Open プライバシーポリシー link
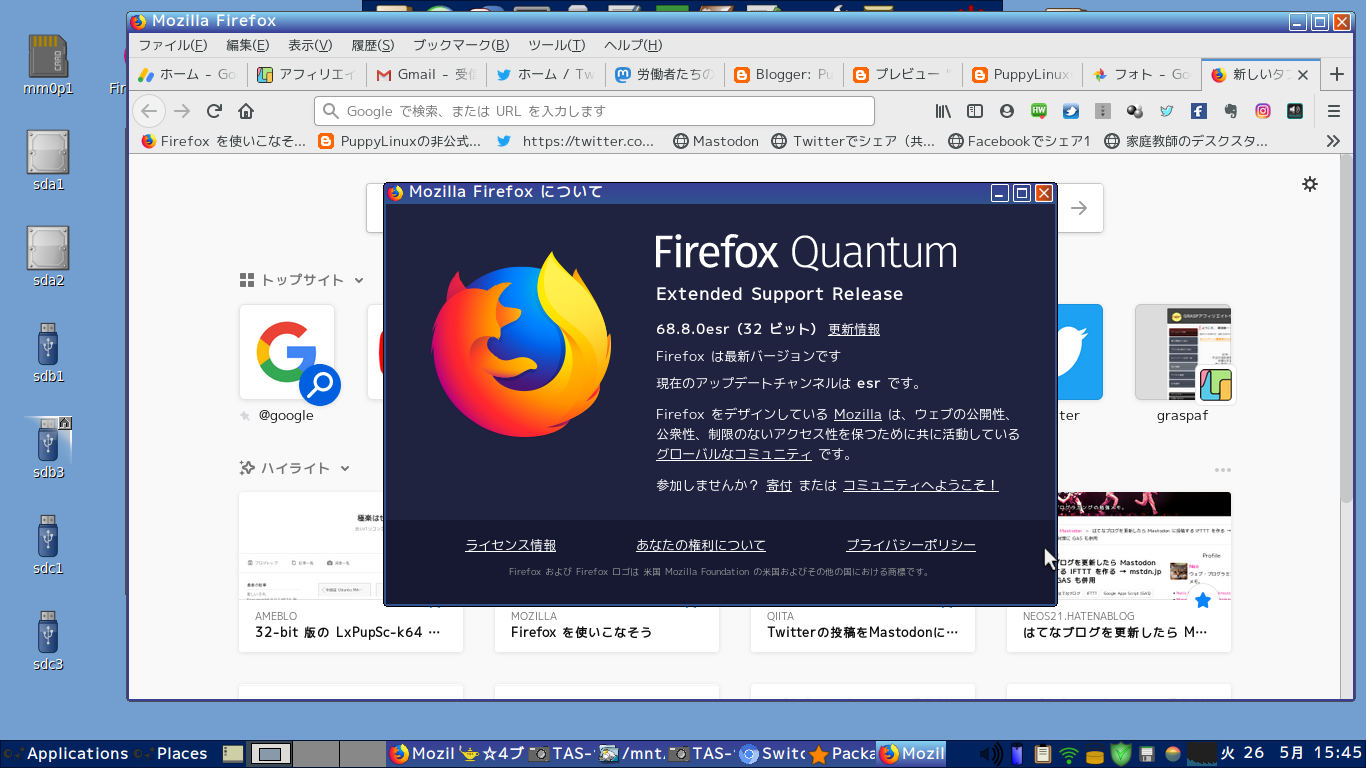The width and height of the screenshot is (1366, 768). click(x=911, y=545)
